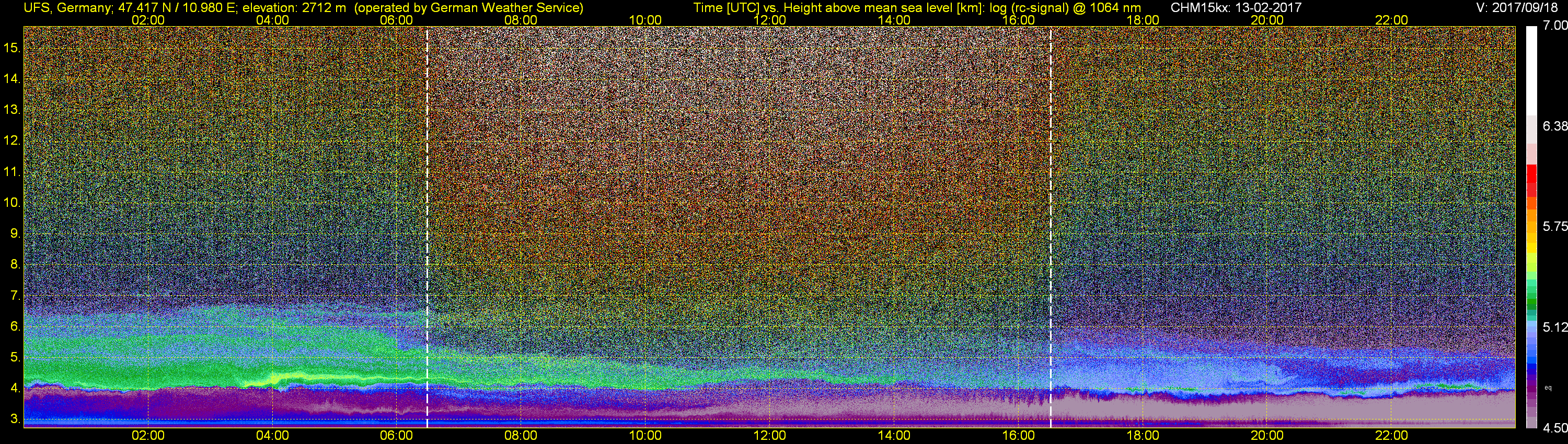Click the 12:00 label on the top time axis
The image size is (1568, 444).
coord(770,20)
